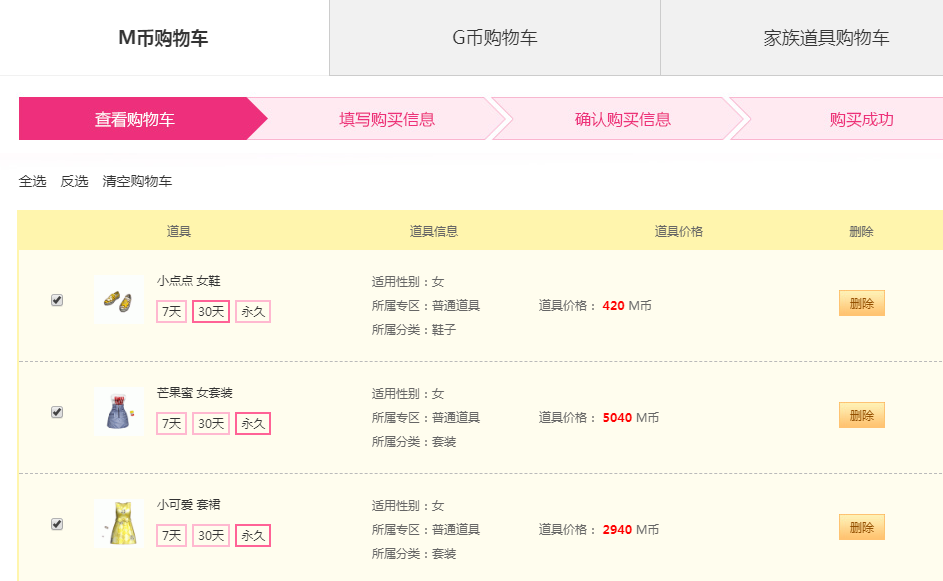943x581 pixels.
Task: Switch to the G币购物车 tab
Action: point(495,38)
